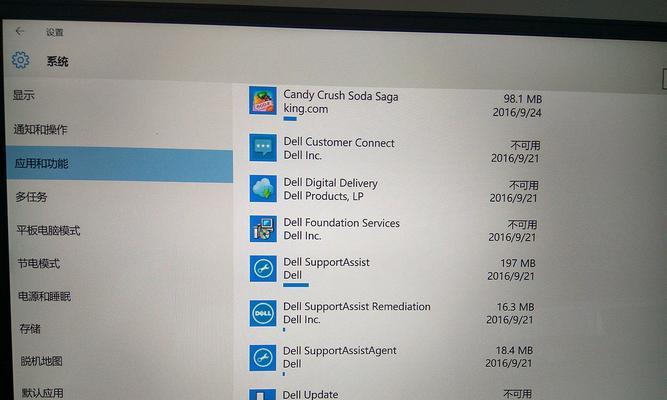The height and width of the screenshot is (400, 667).
Task: Select the Dell Digital Delivery cloud icon
Action: [263, 189]
